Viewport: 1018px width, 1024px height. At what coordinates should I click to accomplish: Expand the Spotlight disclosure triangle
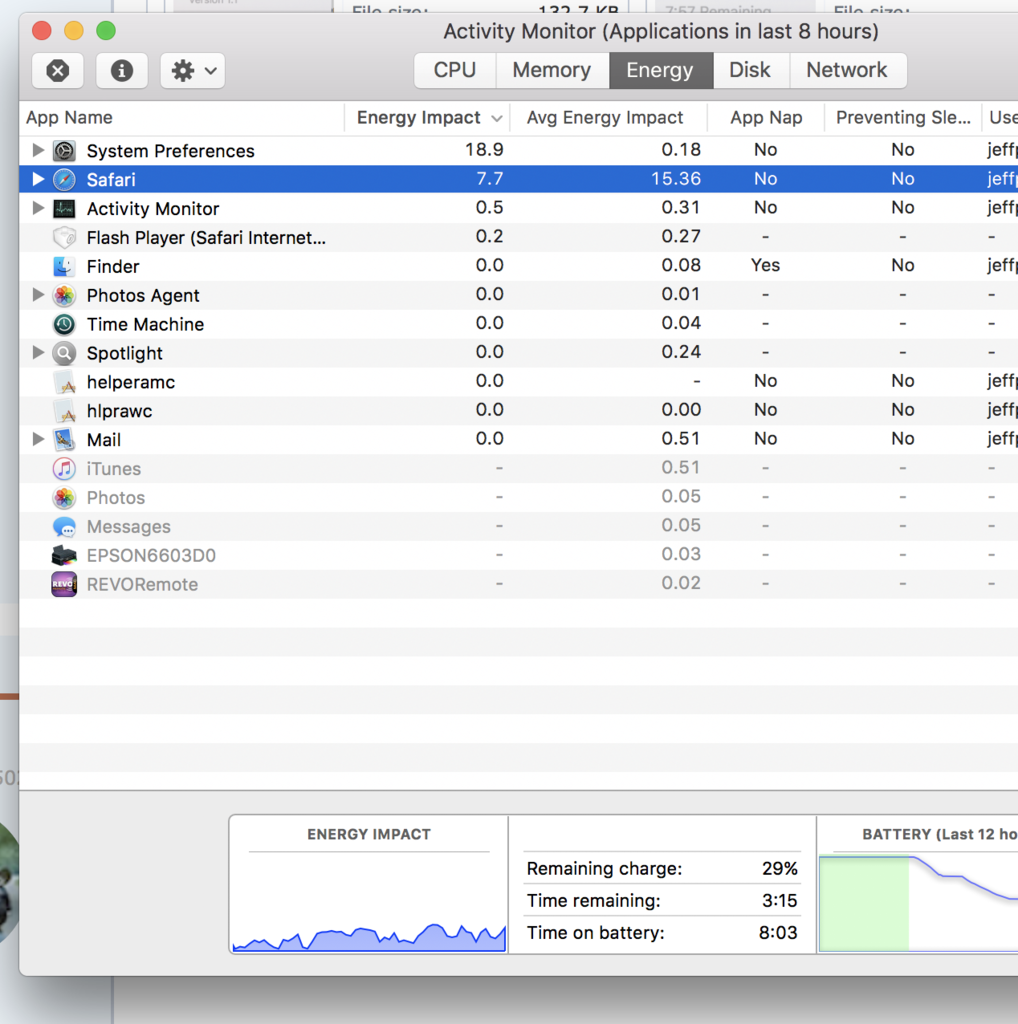pyautogui.click(x=39, y=353)
